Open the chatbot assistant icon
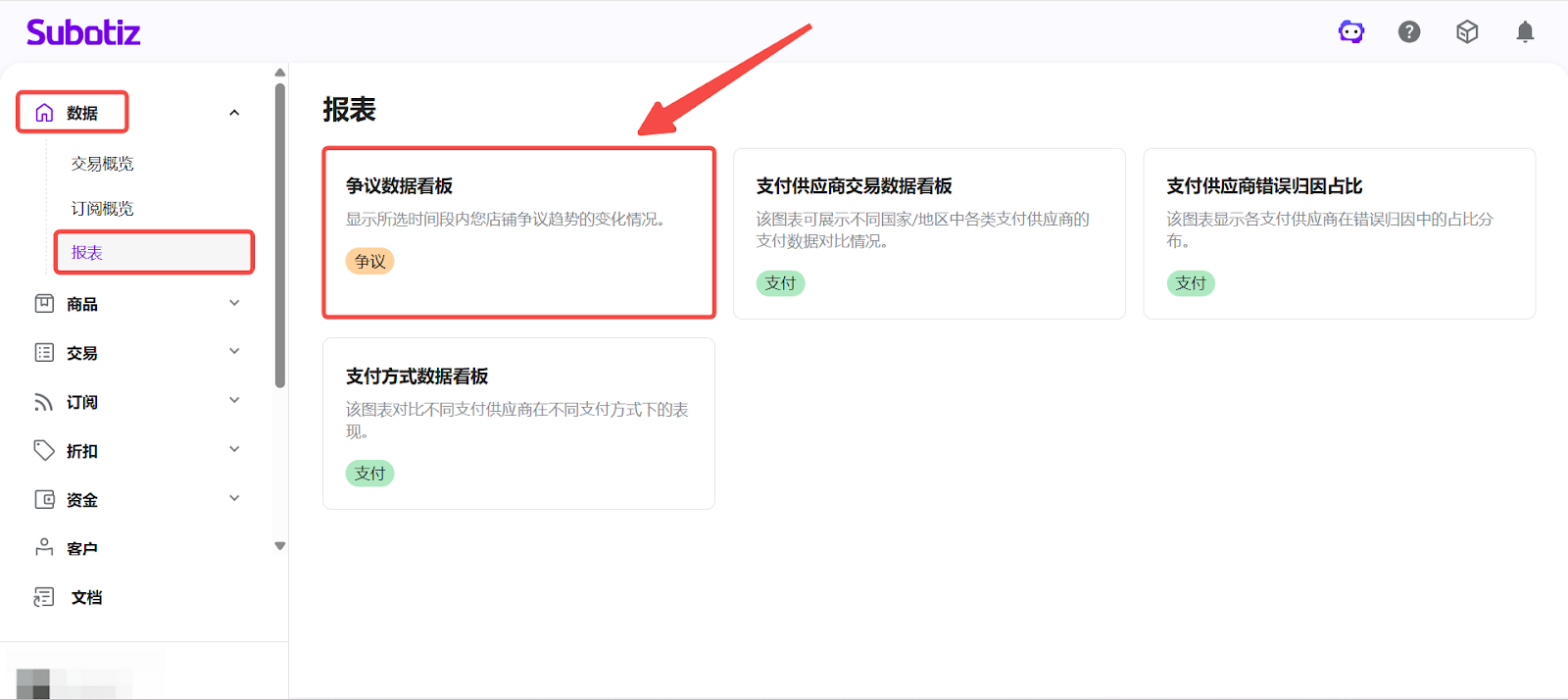 1351,32
